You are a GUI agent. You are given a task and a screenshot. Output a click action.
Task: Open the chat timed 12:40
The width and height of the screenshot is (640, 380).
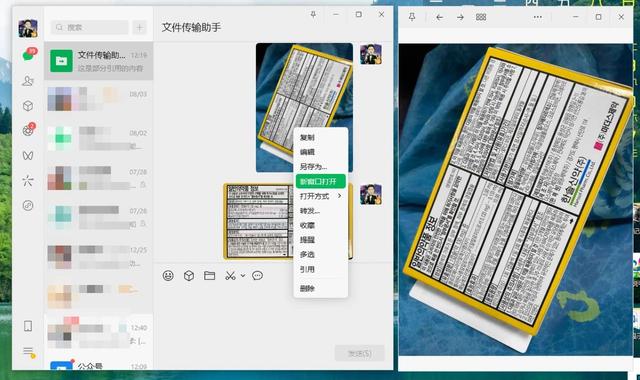click(x=98, y=333)
